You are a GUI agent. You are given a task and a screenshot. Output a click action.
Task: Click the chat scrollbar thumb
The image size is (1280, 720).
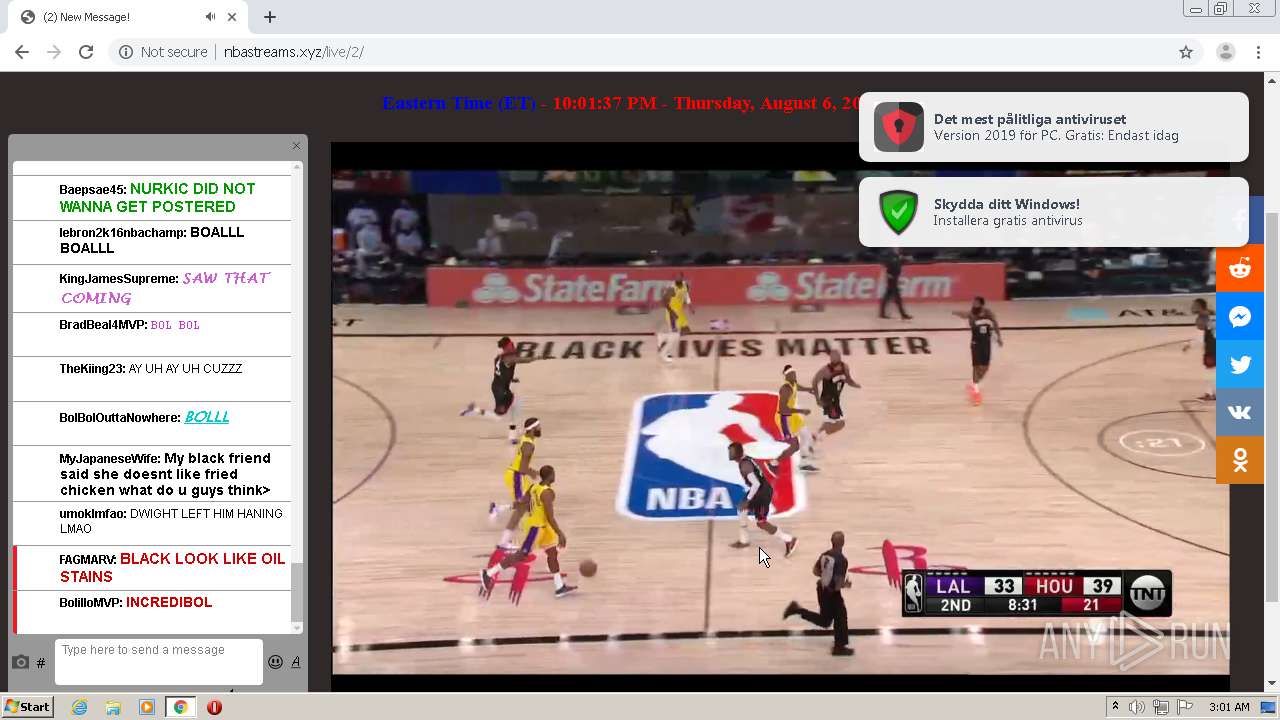pos(296,592)
